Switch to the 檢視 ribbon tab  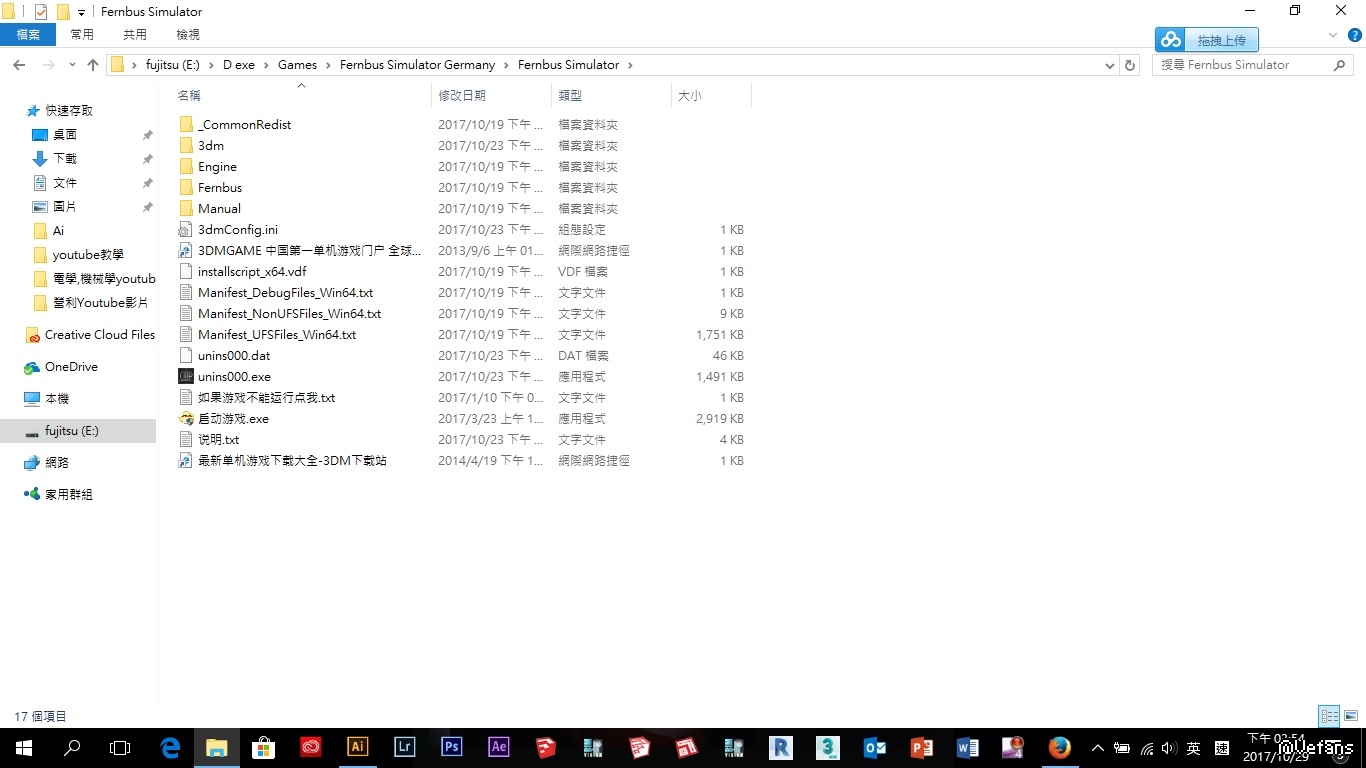tap(188, 35)
